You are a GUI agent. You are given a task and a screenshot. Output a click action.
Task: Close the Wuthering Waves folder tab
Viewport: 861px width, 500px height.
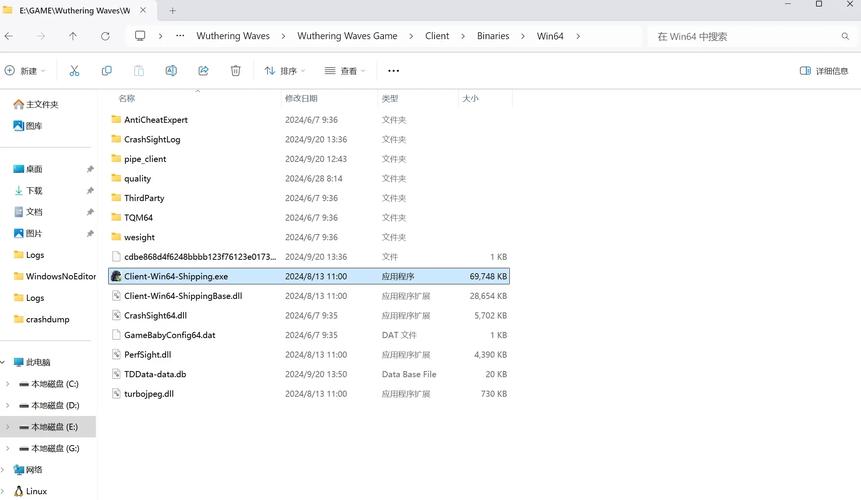click(143, 10)
